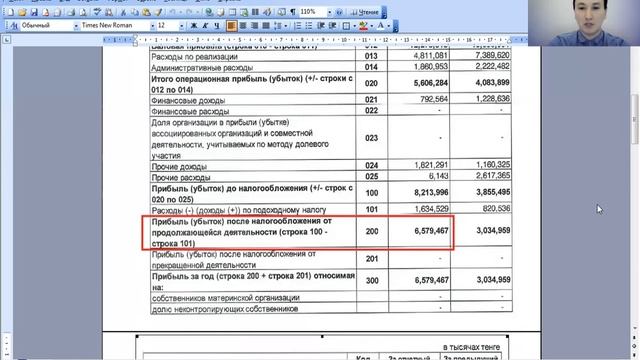Open the Styles and Formatting pane icon
The width and height of the screenshot is (640, 360).
tap(14, 25)
